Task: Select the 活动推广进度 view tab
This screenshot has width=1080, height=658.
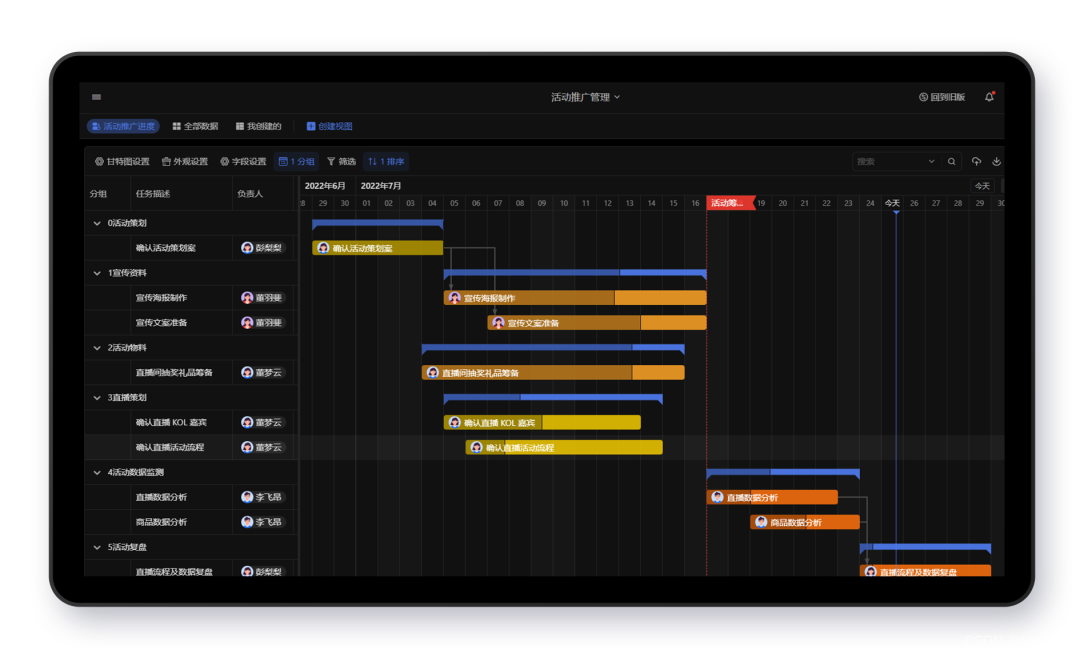Action: coord(123,126)
